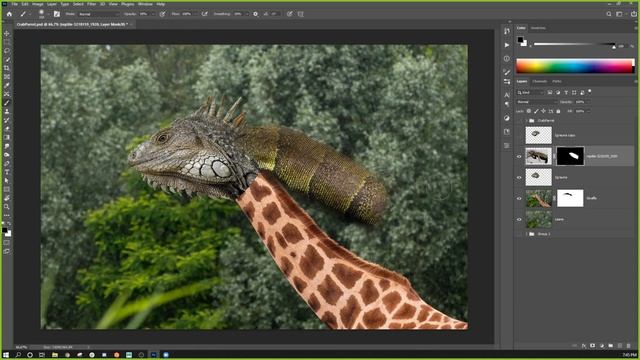Select the Clone Stamp tool
The image size is (640, 360).
(7, 111)
